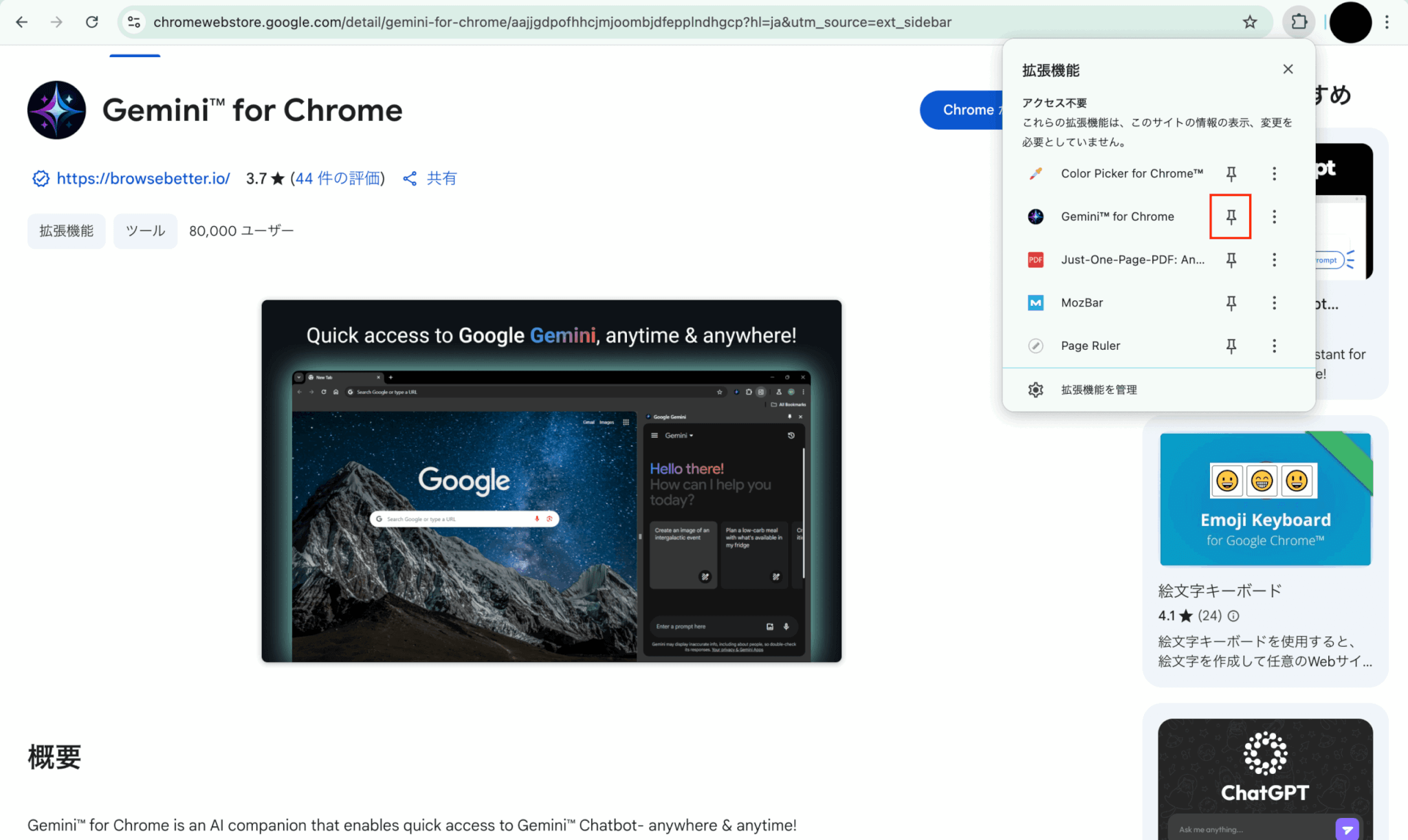The image size is (1408, 840).
Task: Open the Emoji Keyboard extension thumbnail
Action: pyautogui.click(x=1265, y=500)
